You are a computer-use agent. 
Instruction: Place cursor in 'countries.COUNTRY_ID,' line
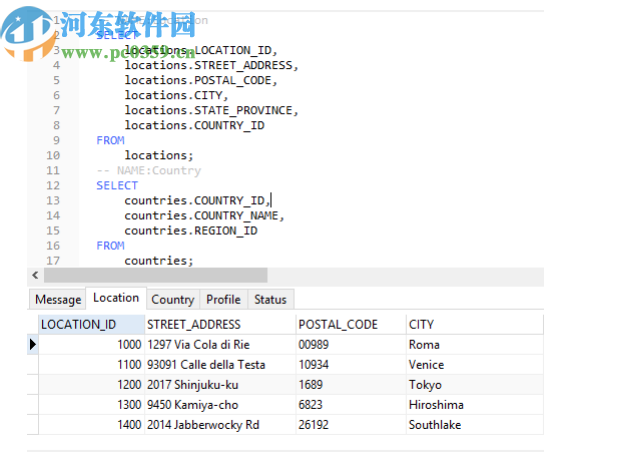[x=197, y=200]
